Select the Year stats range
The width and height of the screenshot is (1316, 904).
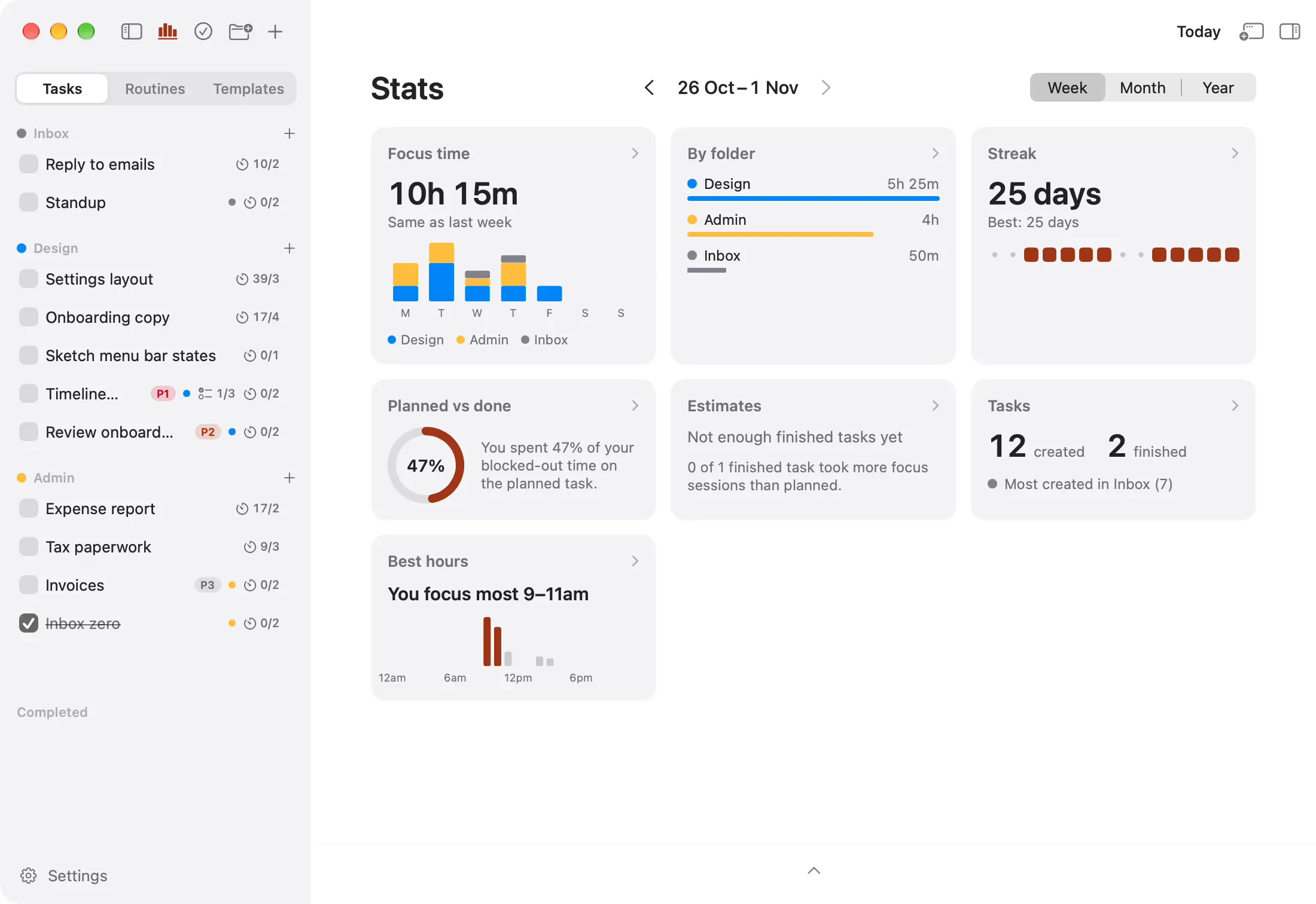tap(1218, 88)
